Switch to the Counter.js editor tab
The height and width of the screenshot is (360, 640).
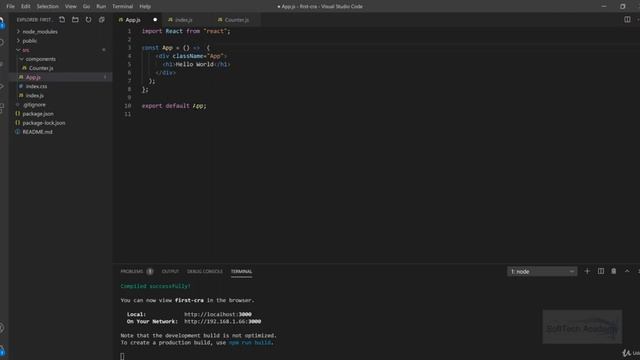(x=236, y=20)
